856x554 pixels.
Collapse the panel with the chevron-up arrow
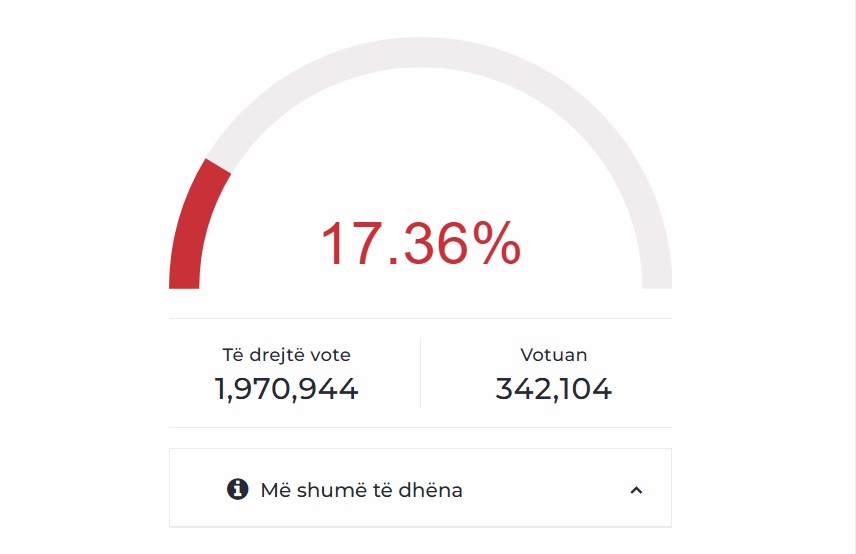pyautogui.click(x=636, y=490)
